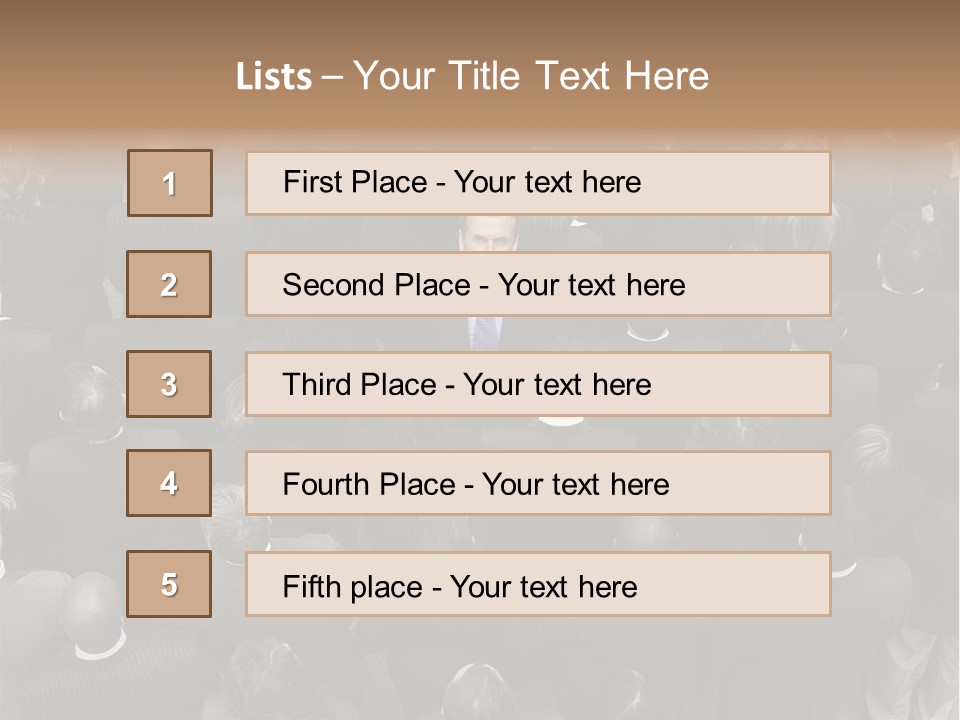Select the number 5 box
Image resolution: width=960 pixels, height=720 pixels.
[x=169, y=584]
